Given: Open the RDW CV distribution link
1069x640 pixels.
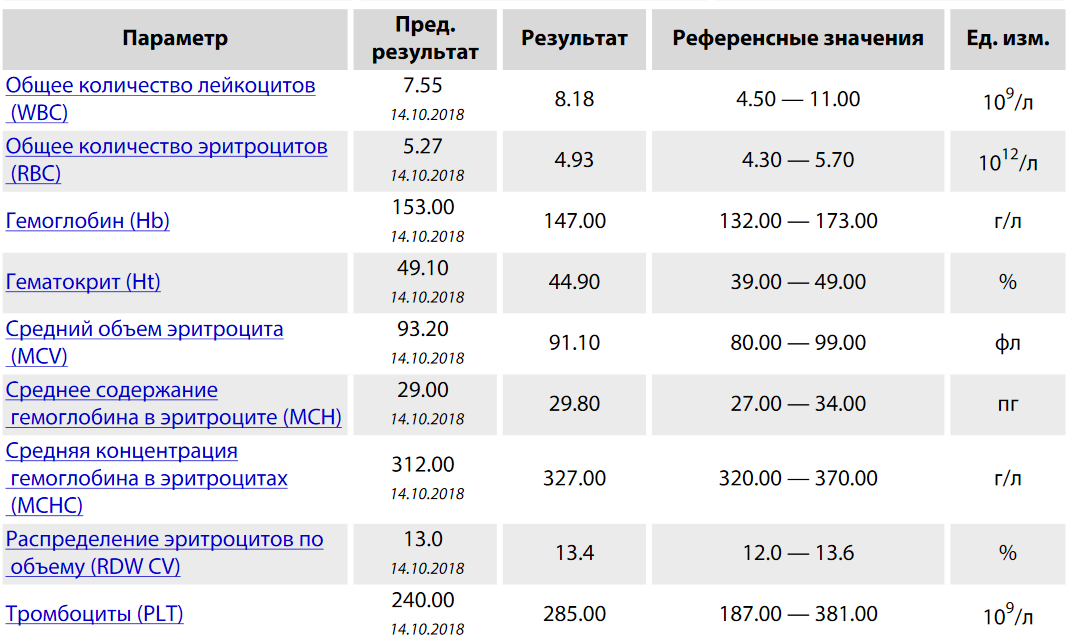Looking at the screenshot, I should [164, 540].
